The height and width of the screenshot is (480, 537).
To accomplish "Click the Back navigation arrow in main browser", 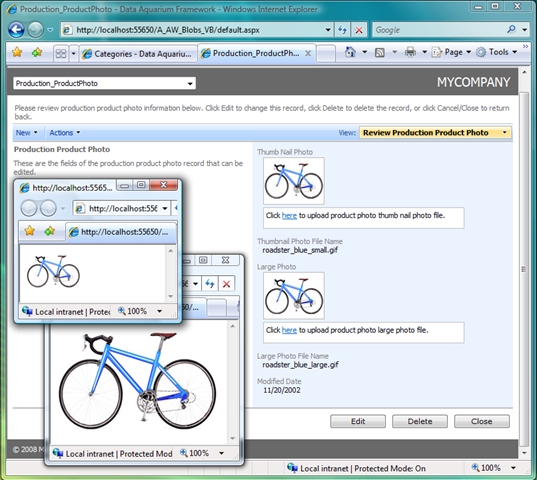I will pos(16,30).
